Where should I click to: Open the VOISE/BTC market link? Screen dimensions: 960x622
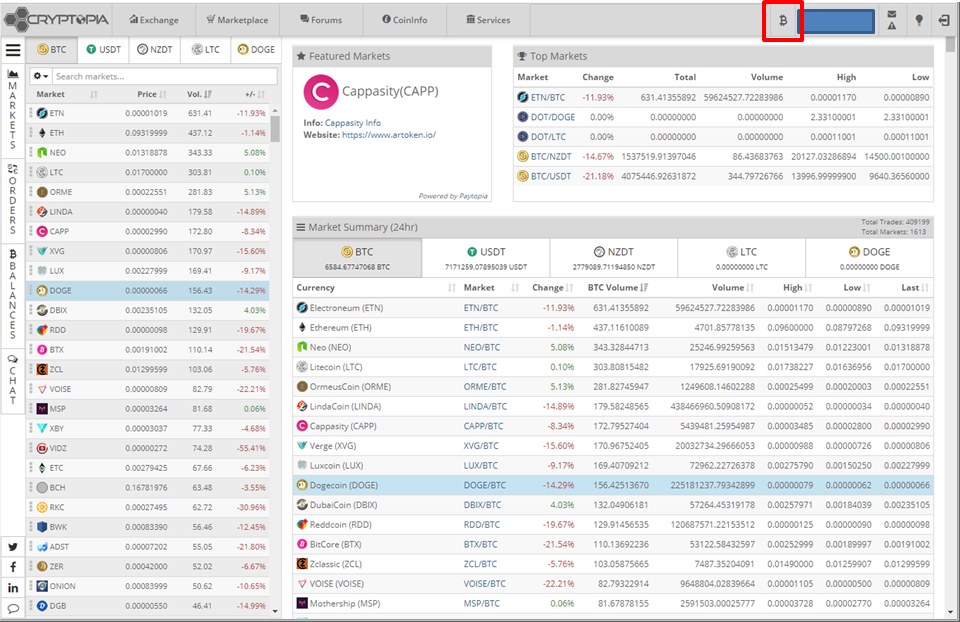coord(484,584)
